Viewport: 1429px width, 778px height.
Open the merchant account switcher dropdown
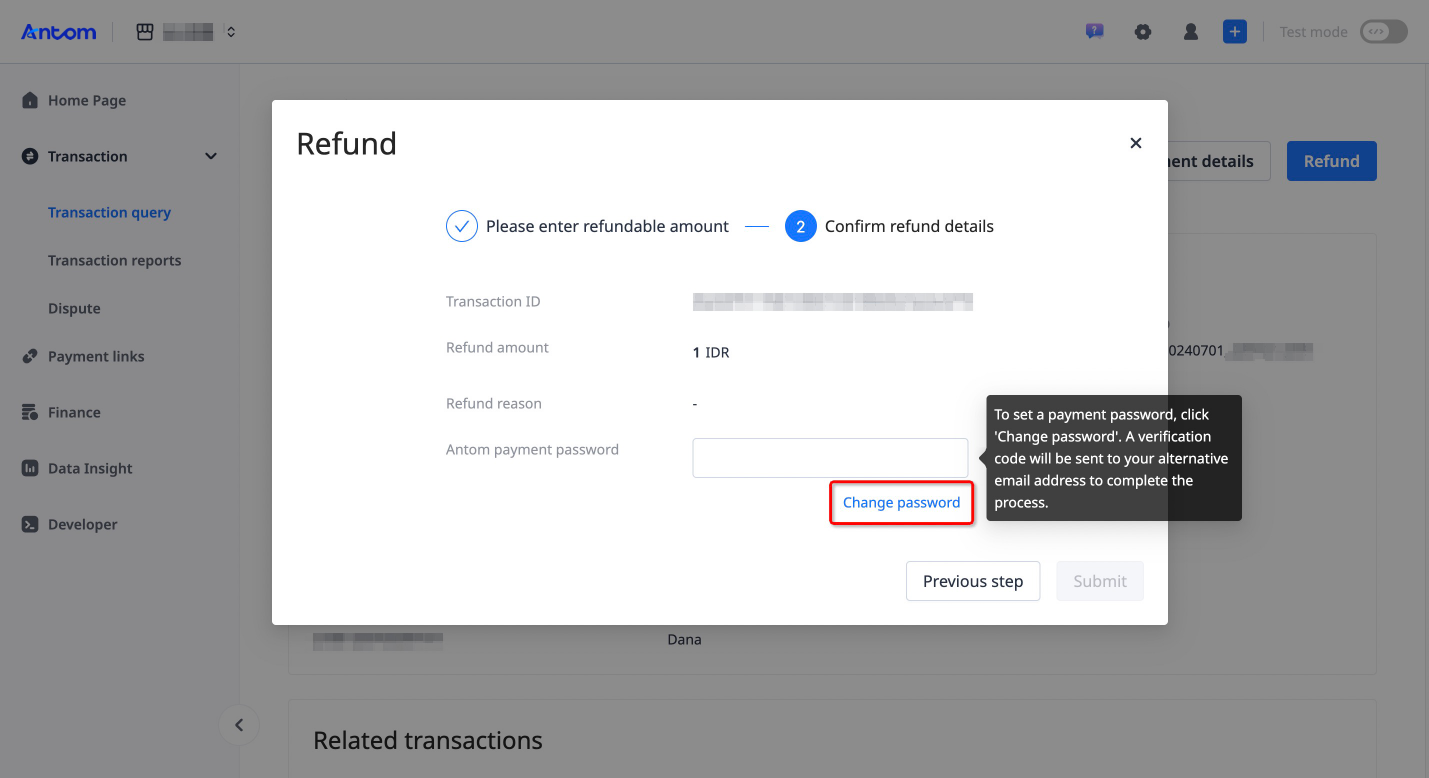[x=230, y=31]
